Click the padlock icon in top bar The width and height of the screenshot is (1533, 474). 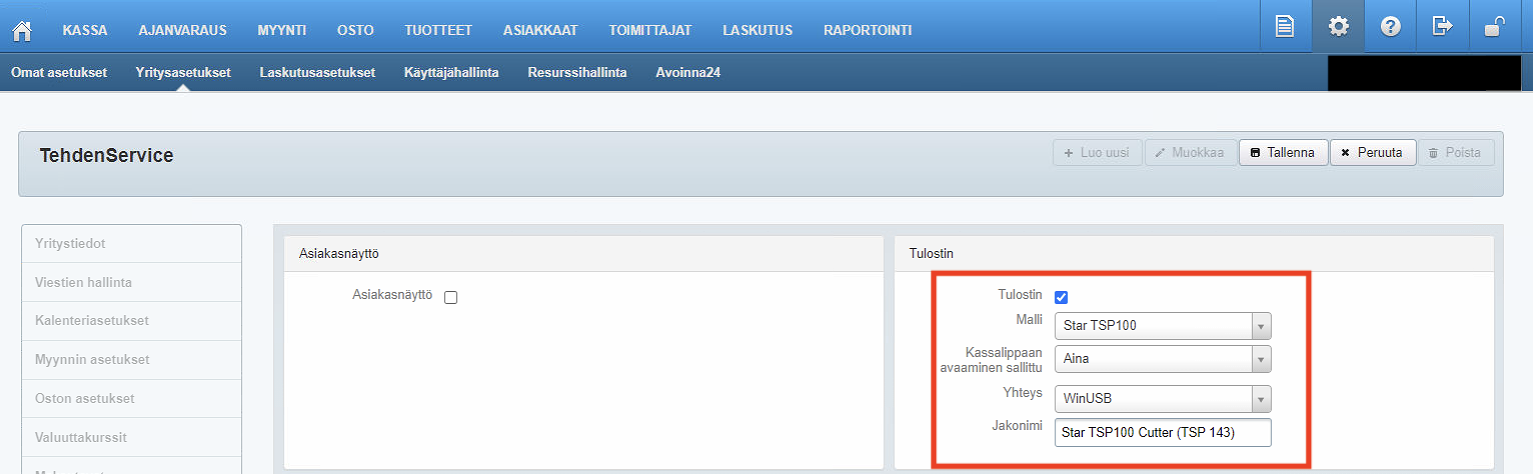tap(1494, 27)
